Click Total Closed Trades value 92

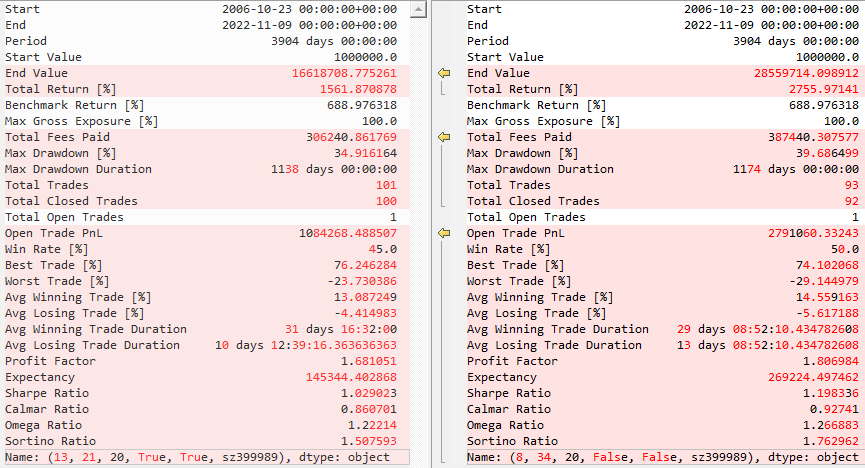point(852,201)
